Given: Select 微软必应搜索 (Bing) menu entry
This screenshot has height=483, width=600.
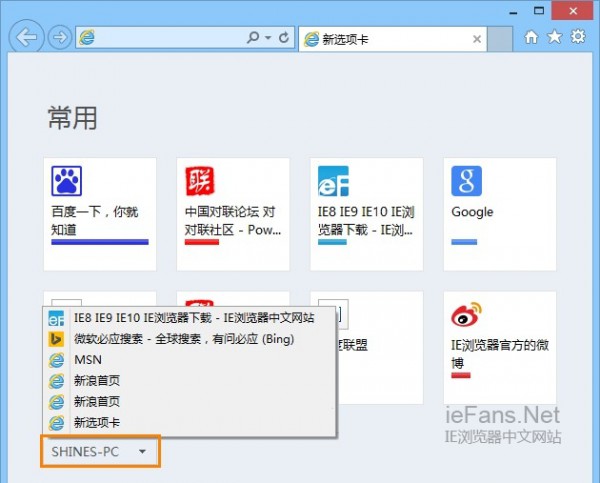Looking at the screenshot, I should (189, 339).
